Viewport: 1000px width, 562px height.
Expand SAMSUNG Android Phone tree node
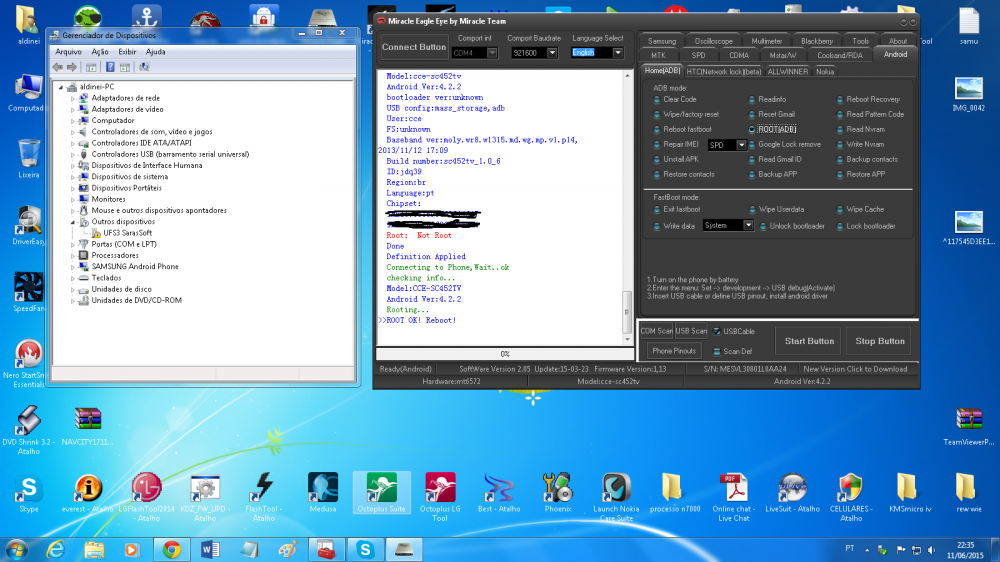[x=73, y=267]
